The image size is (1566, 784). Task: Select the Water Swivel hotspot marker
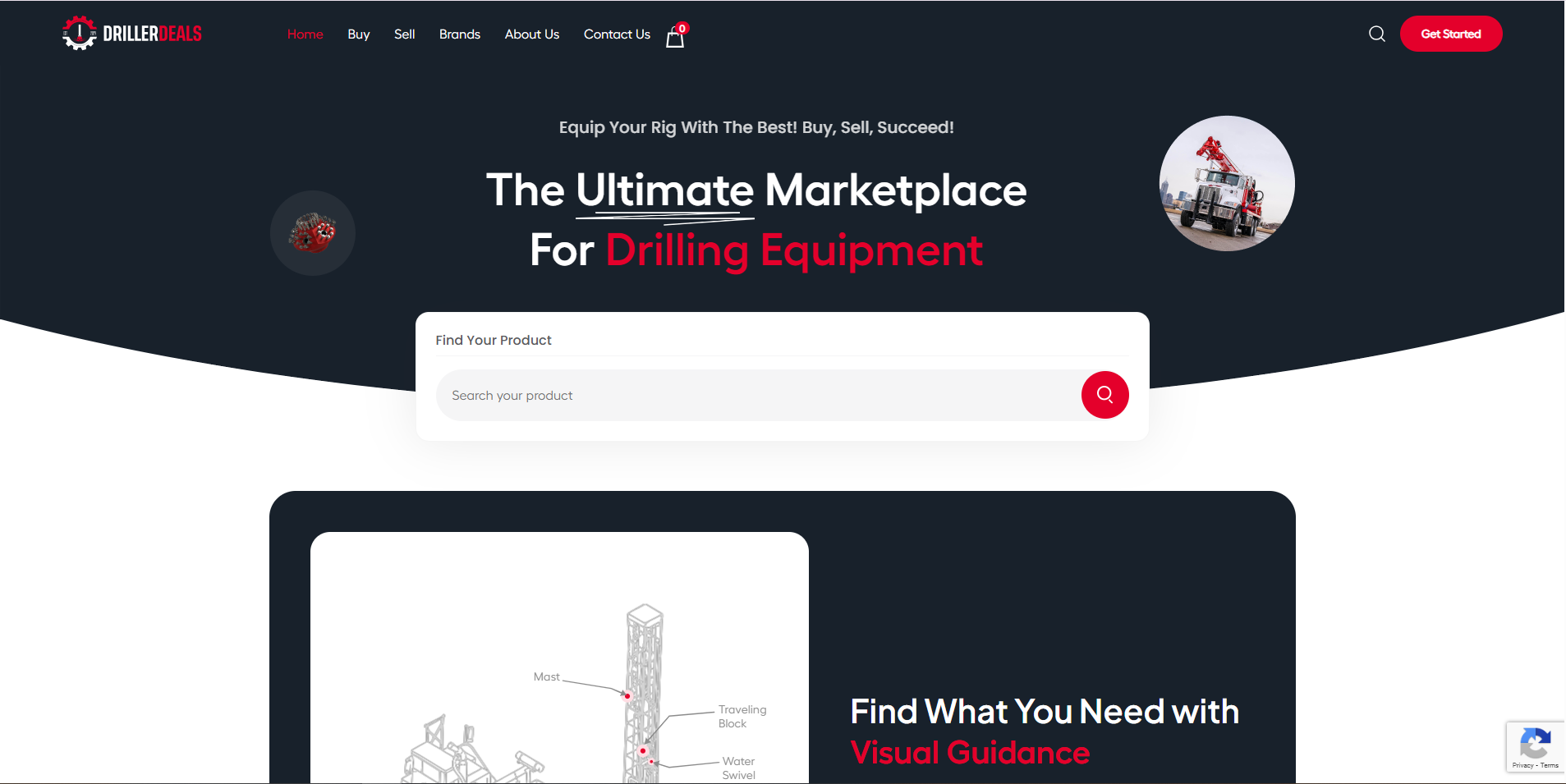point(652,763)
